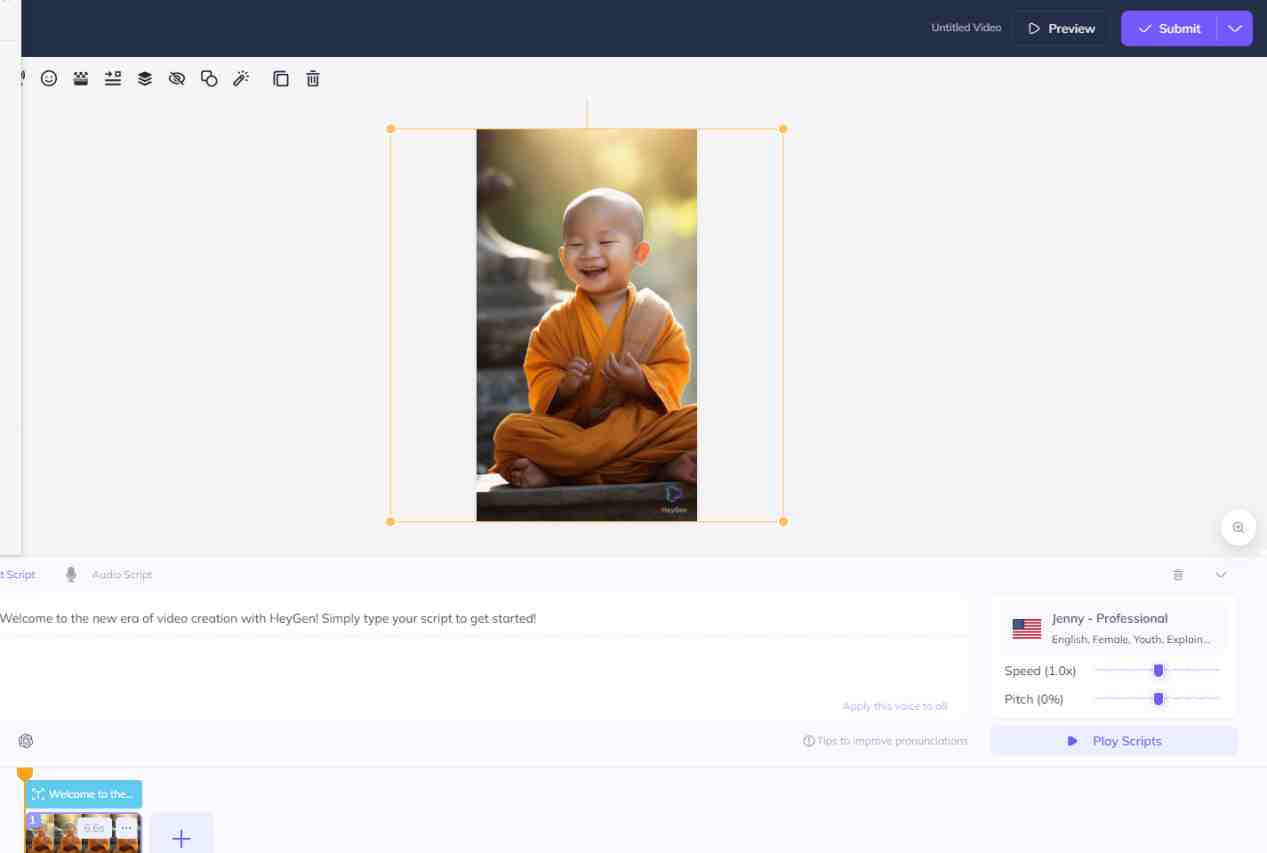Open the scene thumbnail's three-dot menu

click(x=126, y=828)
